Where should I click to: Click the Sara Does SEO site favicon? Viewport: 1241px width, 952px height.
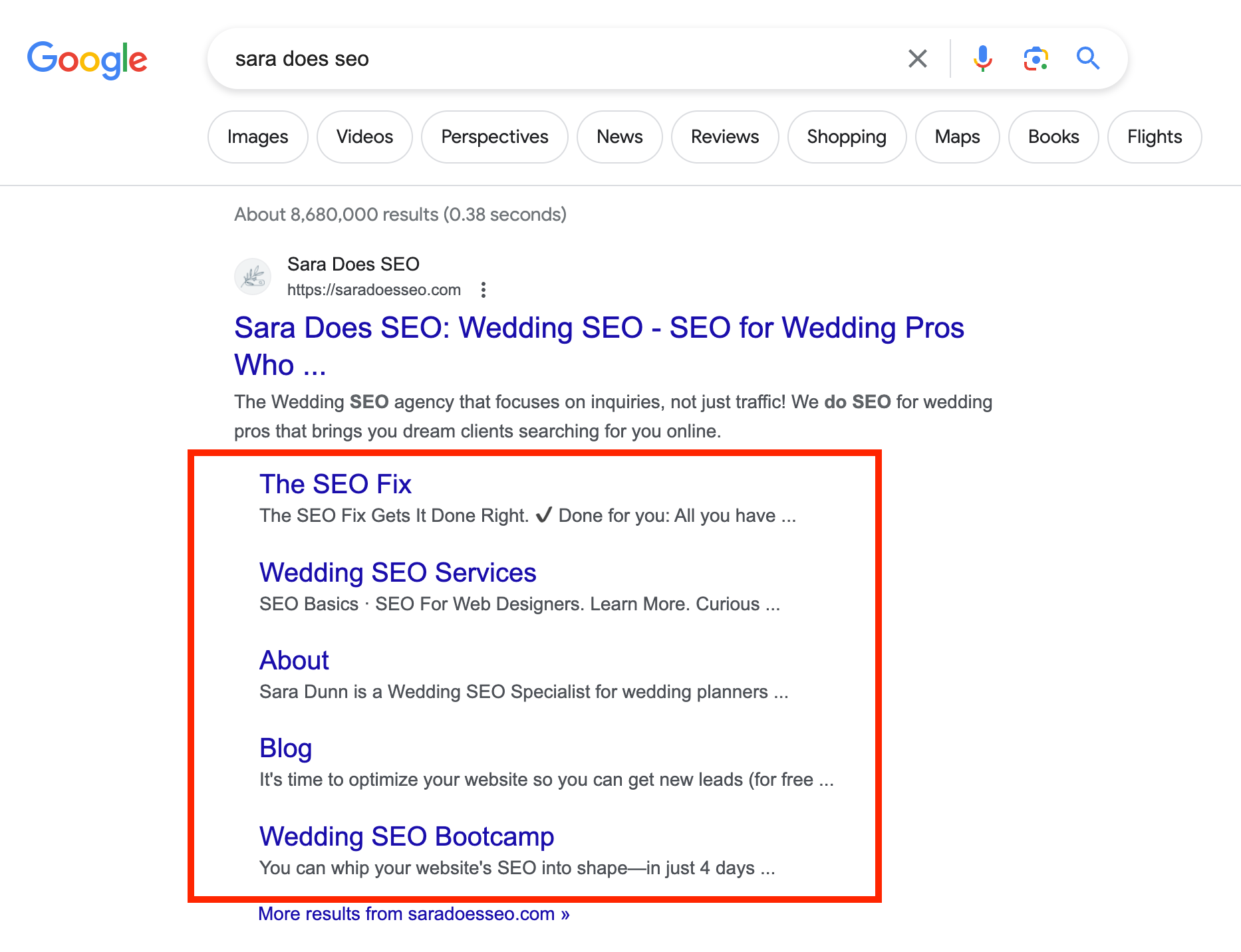253,277
